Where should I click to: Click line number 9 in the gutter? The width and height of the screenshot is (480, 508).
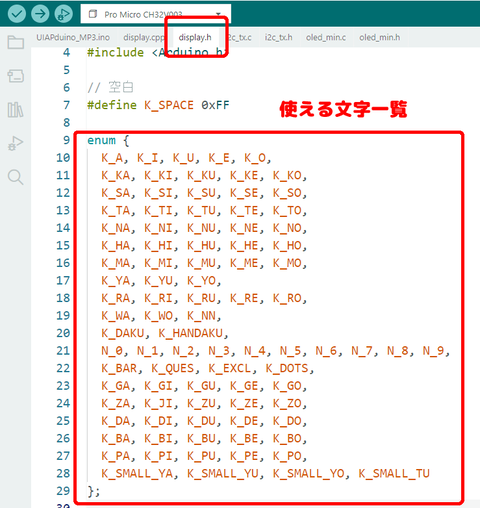[x=67, y=140]
